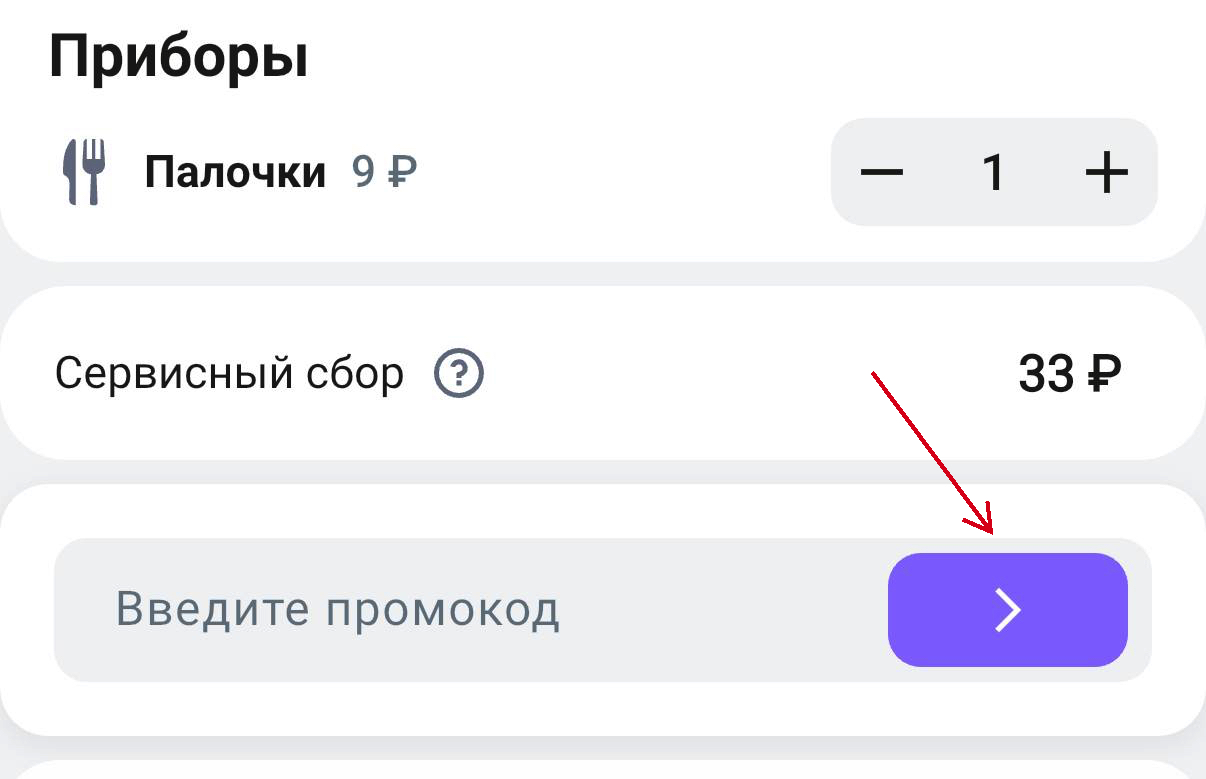Screen dimensions: 1206x779
Task: Click the white chevron inside the purple button
Action: [x=1008, y=610]
